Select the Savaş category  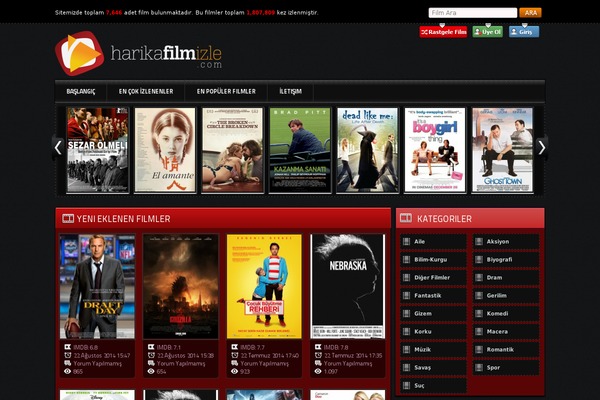433,367
